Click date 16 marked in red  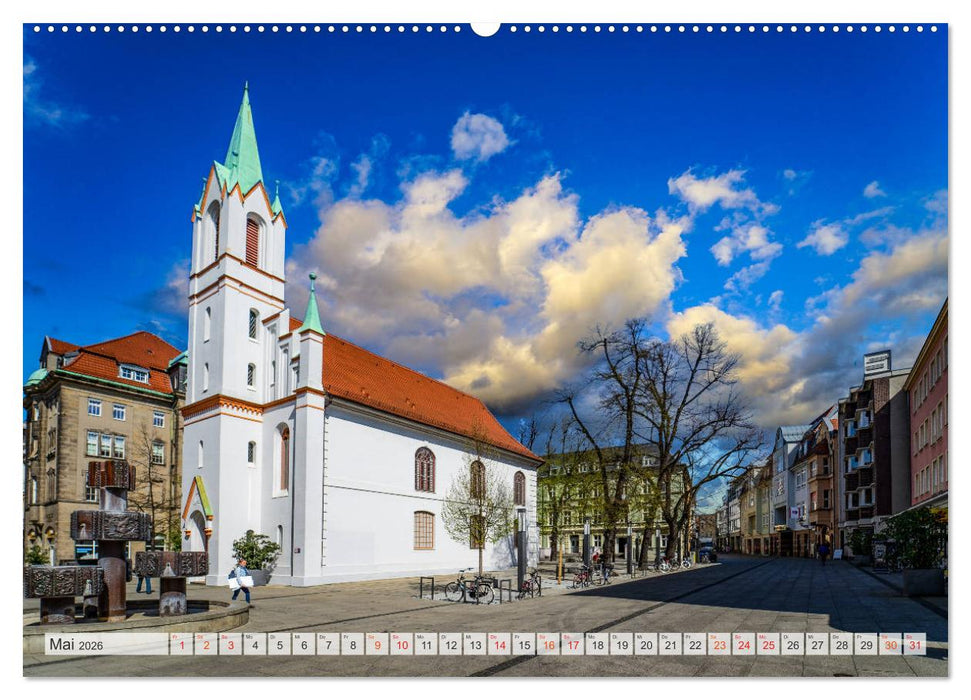547,645
